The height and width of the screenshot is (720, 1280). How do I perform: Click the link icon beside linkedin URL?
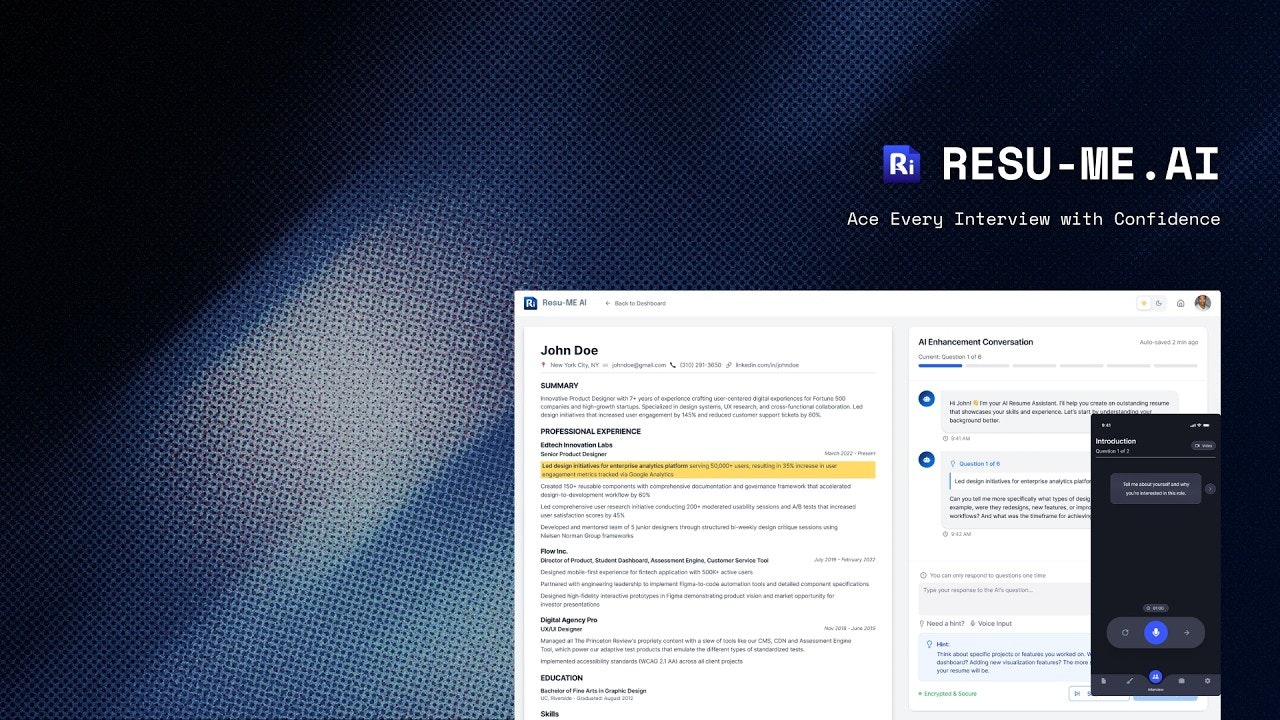click(729, 365)
